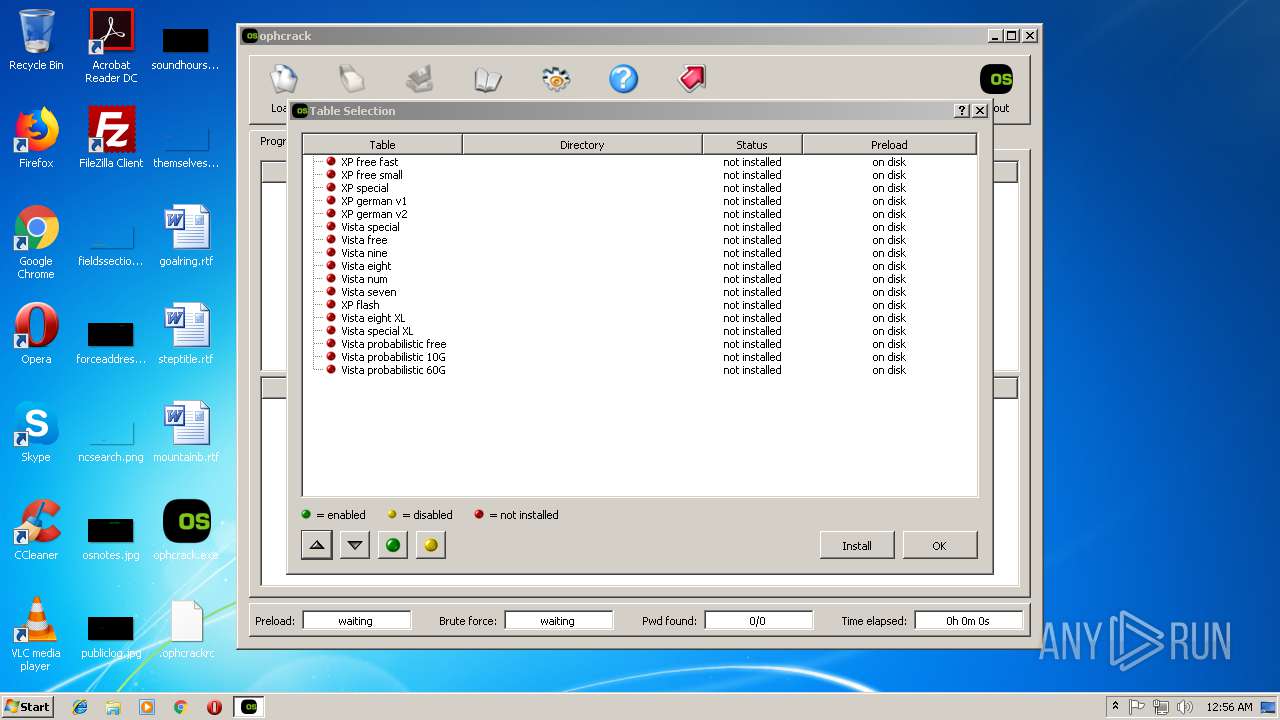Open the VLC media player desktop shortcut
The height and width of the screenshot is (720, 1280).
(36, 634)
